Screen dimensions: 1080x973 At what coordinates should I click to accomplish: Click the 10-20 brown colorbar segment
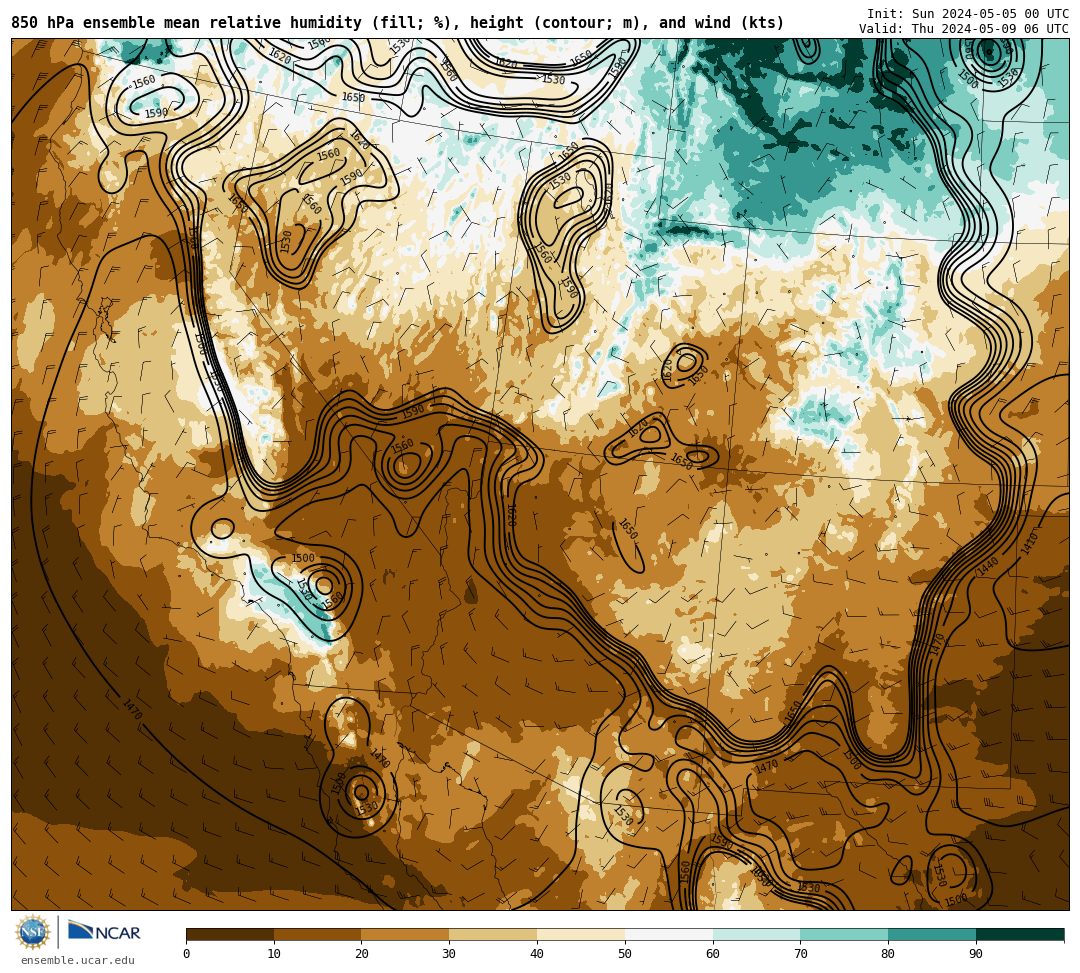pyautogui.click(x=318, y=934)
